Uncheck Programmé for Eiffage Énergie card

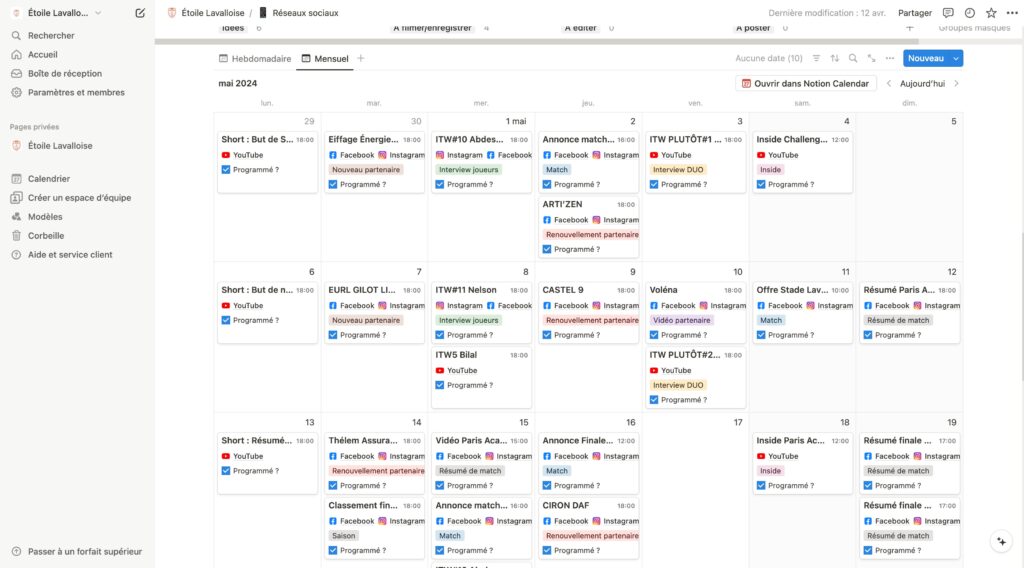point(333,185)
